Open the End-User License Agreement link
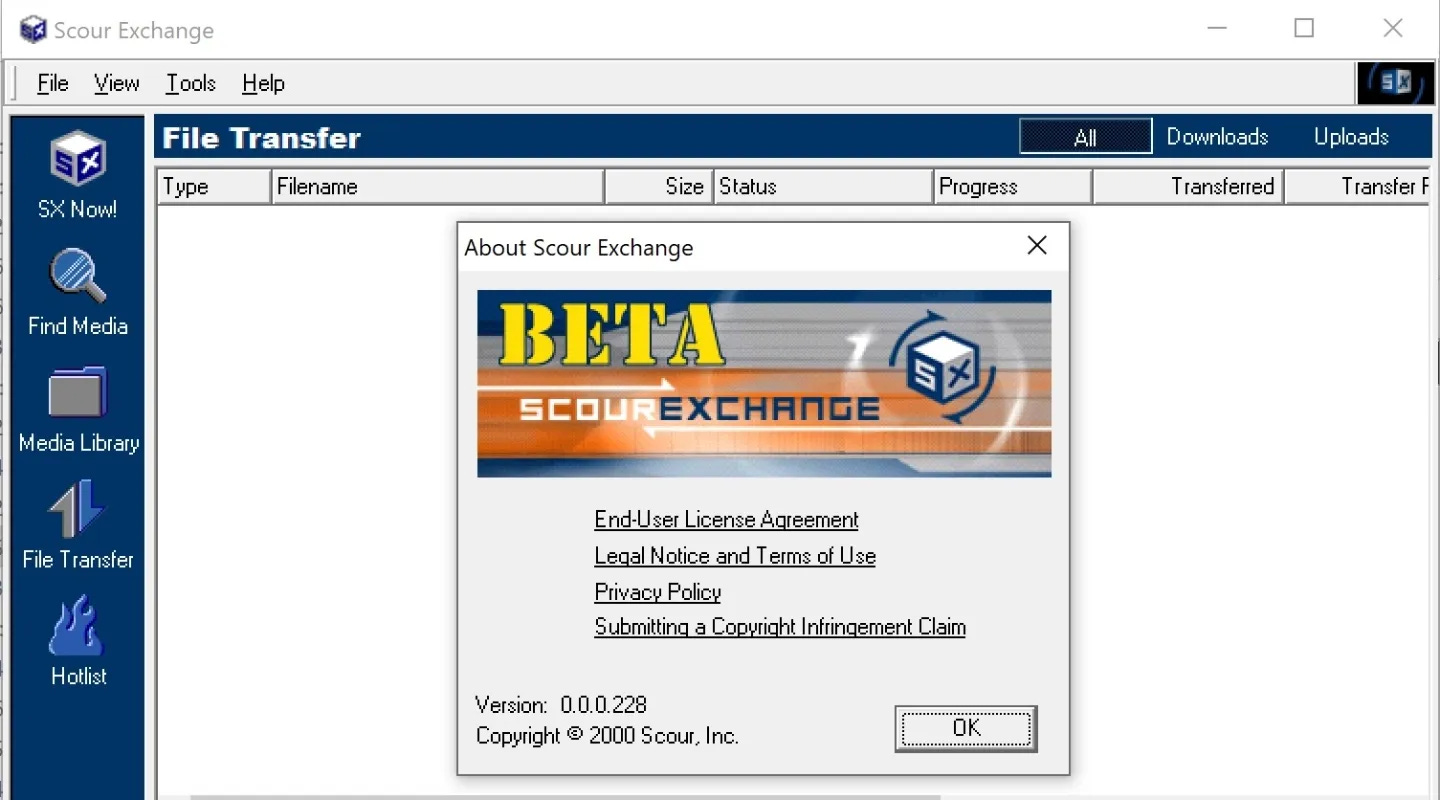Image resolution: width=1440 pixels, height=800 pixels. 726,520
